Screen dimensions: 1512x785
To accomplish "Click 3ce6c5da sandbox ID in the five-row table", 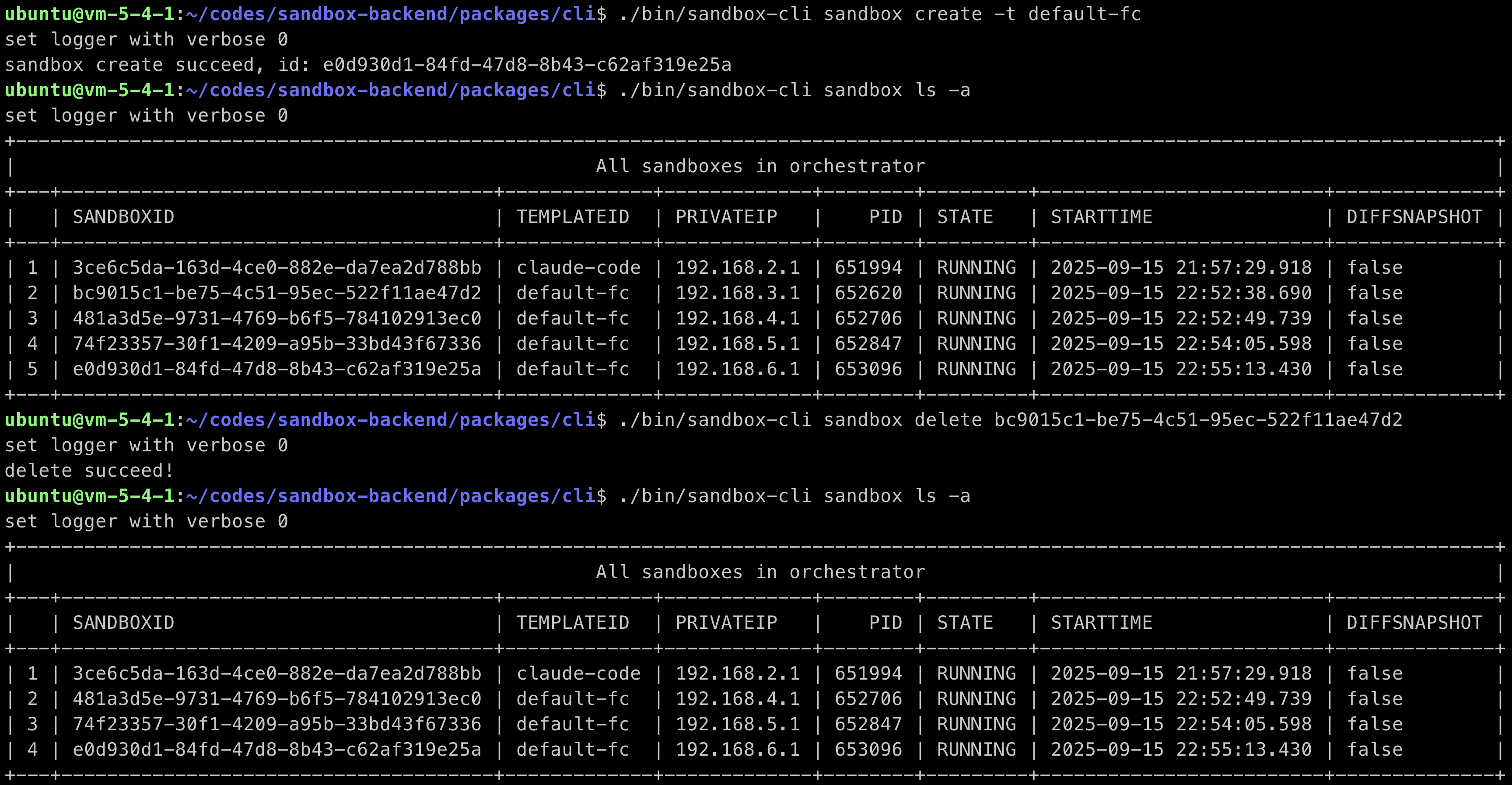I will [277, 268].
